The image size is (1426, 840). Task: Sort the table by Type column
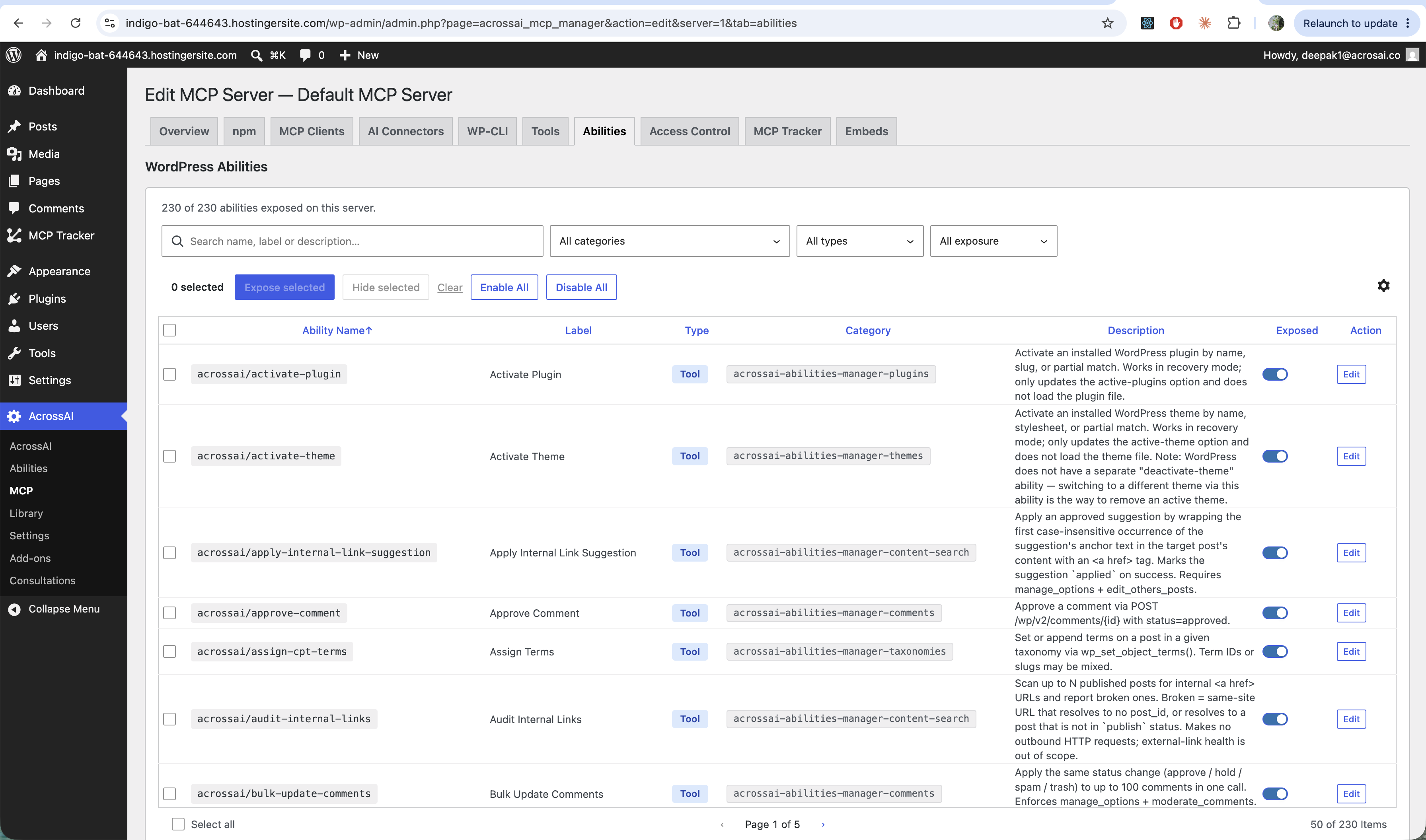696,331
